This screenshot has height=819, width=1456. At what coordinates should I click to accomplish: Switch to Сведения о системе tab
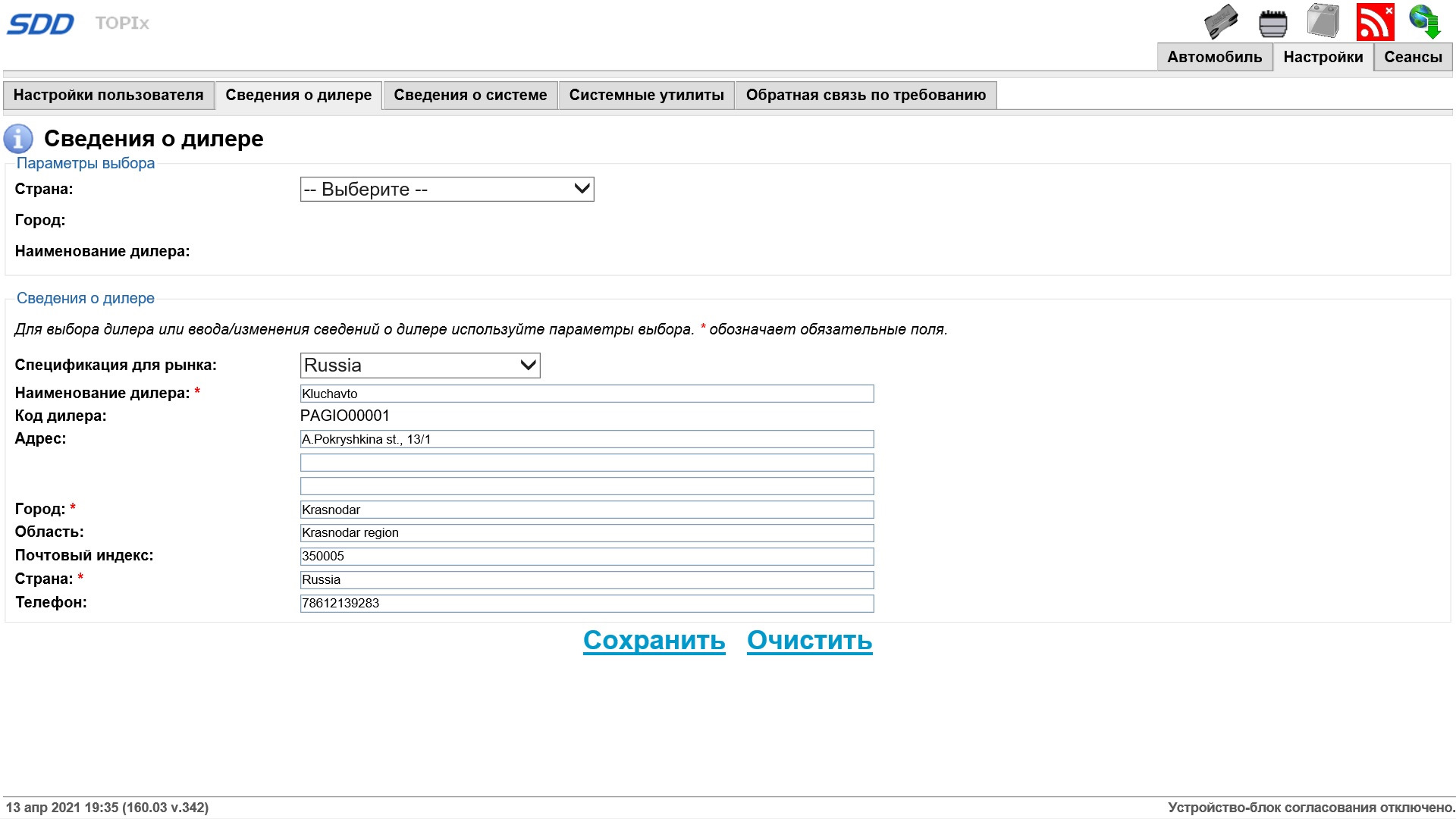click(x=470, y=96)
